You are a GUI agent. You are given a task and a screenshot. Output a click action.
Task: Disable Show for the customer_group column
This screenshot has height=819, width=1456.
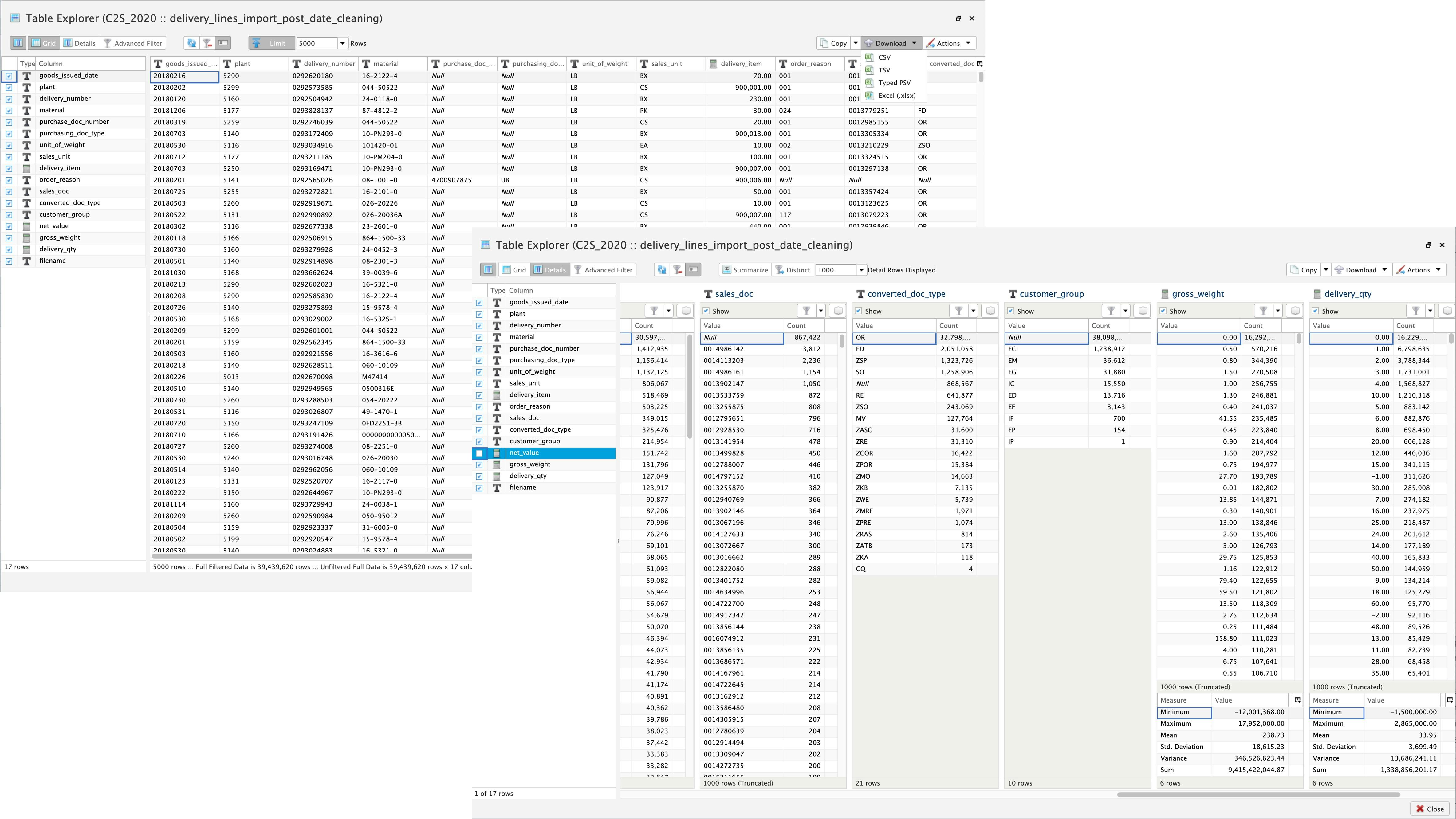tap(1011, 310)
